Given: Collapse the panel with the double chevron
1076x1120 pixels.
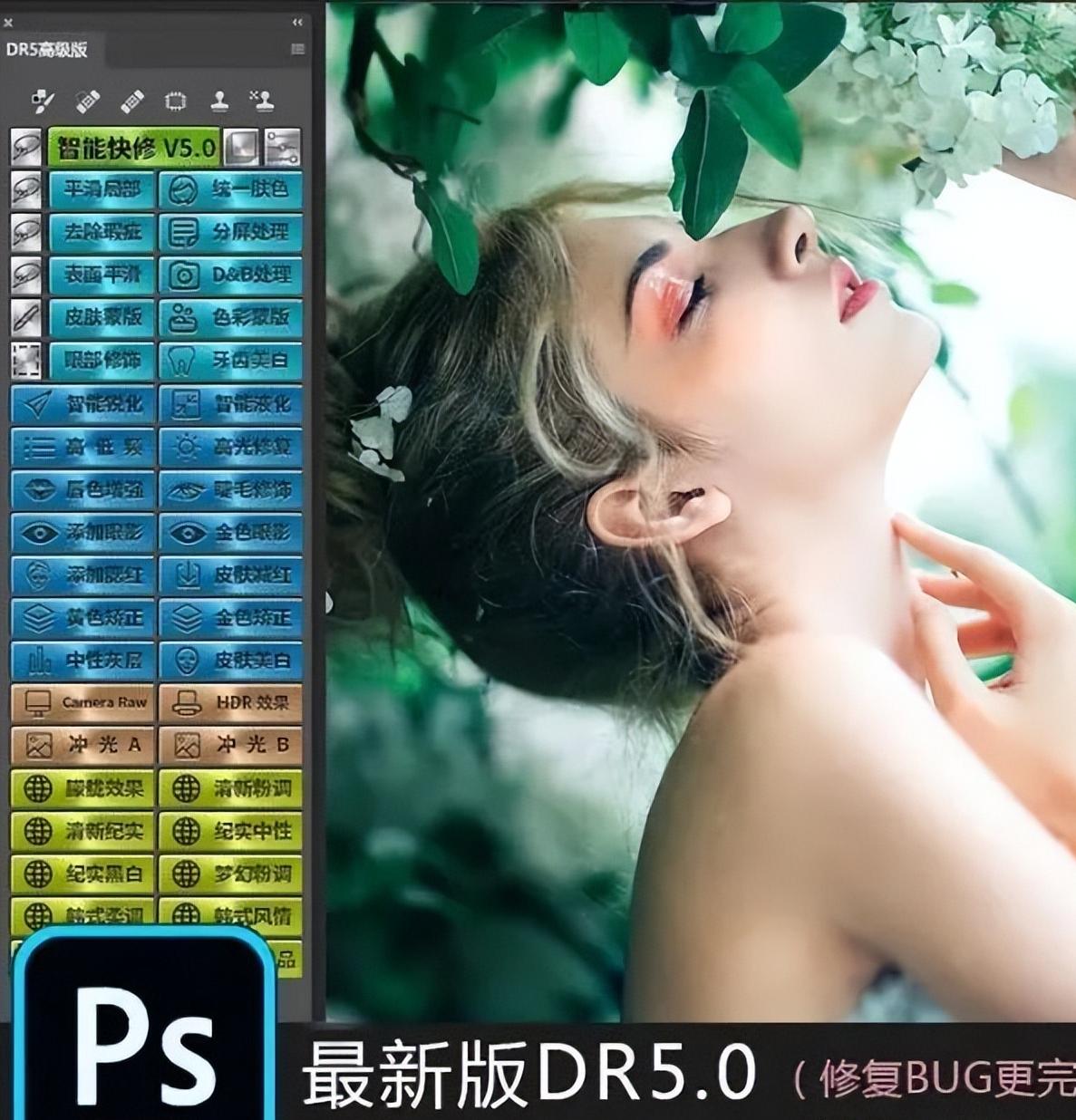Looking at the screenshot, I should 296,20.
